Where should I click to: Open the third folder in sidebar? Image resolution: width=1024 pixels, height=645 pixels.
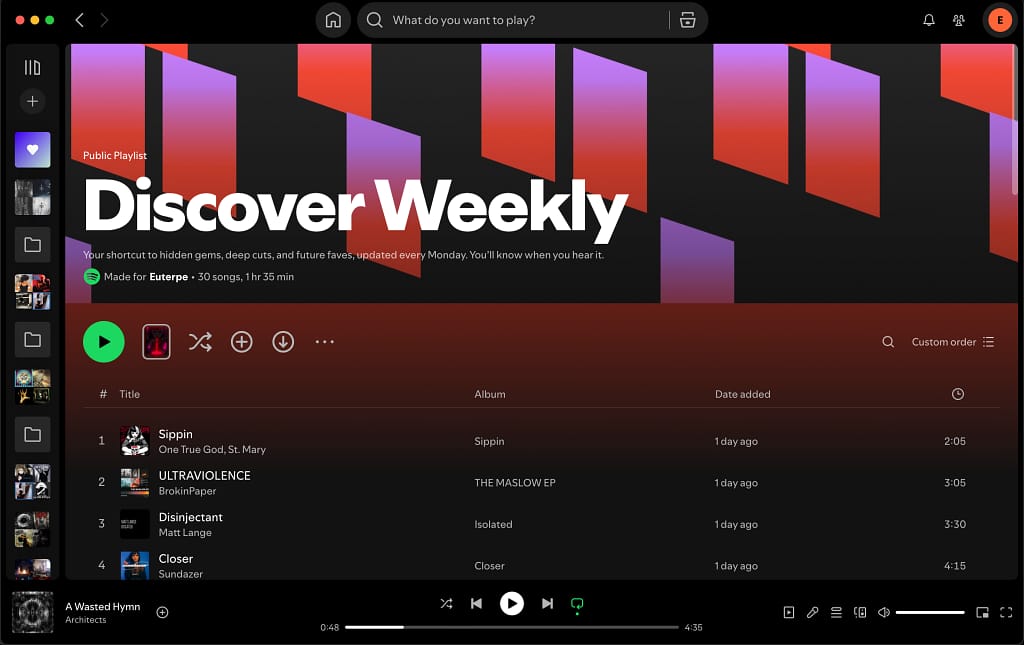[x=33, y=434]
